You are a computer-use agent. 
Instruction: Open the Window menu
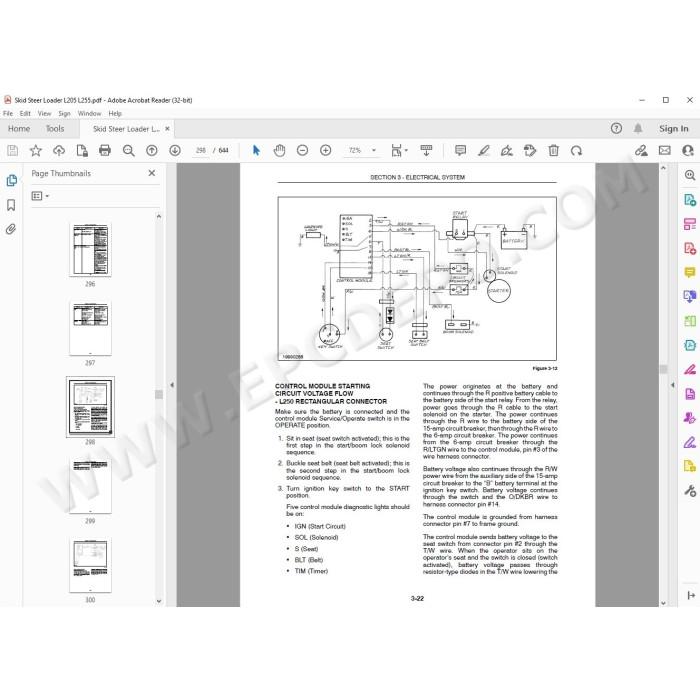89,113
